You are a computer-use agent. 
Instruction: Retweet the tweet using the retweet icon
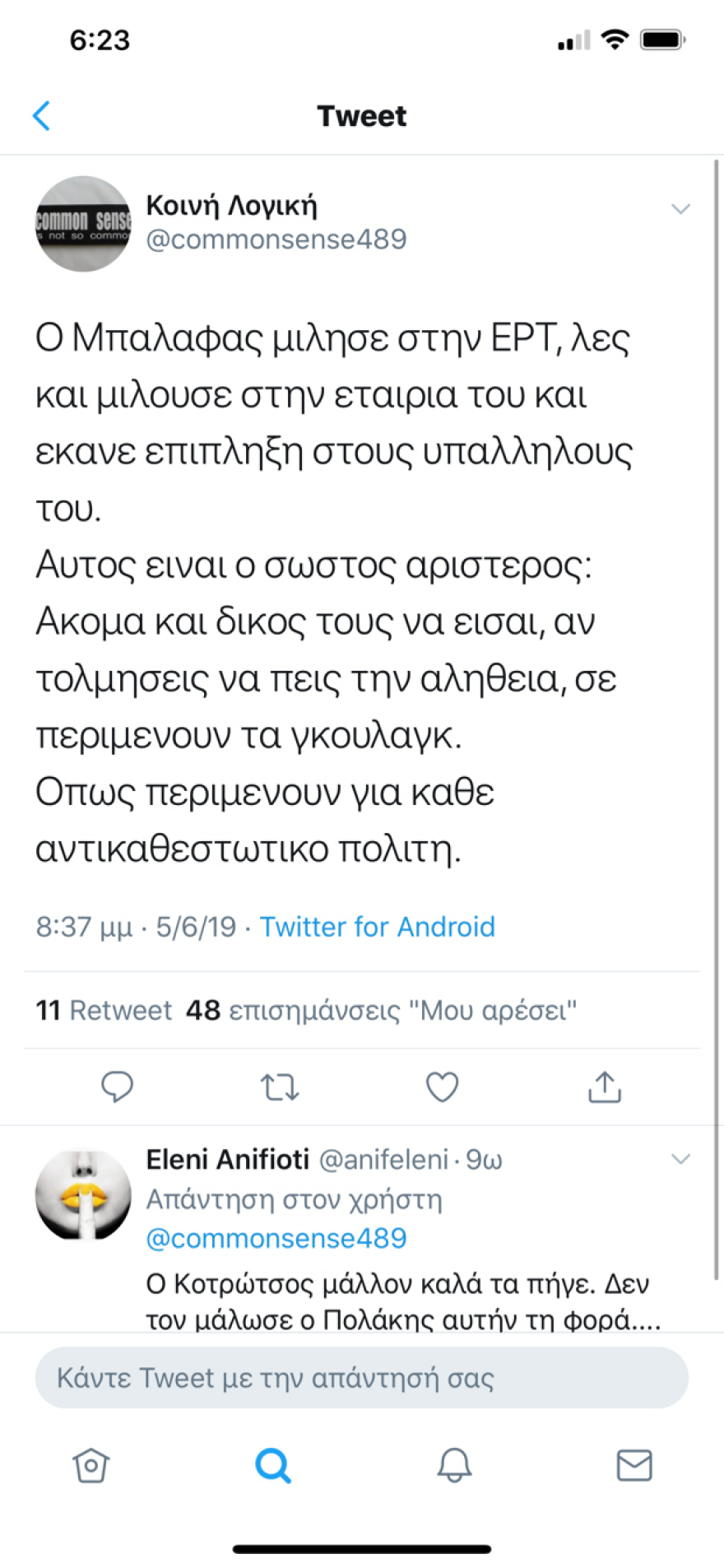[x=280, y=1086]
